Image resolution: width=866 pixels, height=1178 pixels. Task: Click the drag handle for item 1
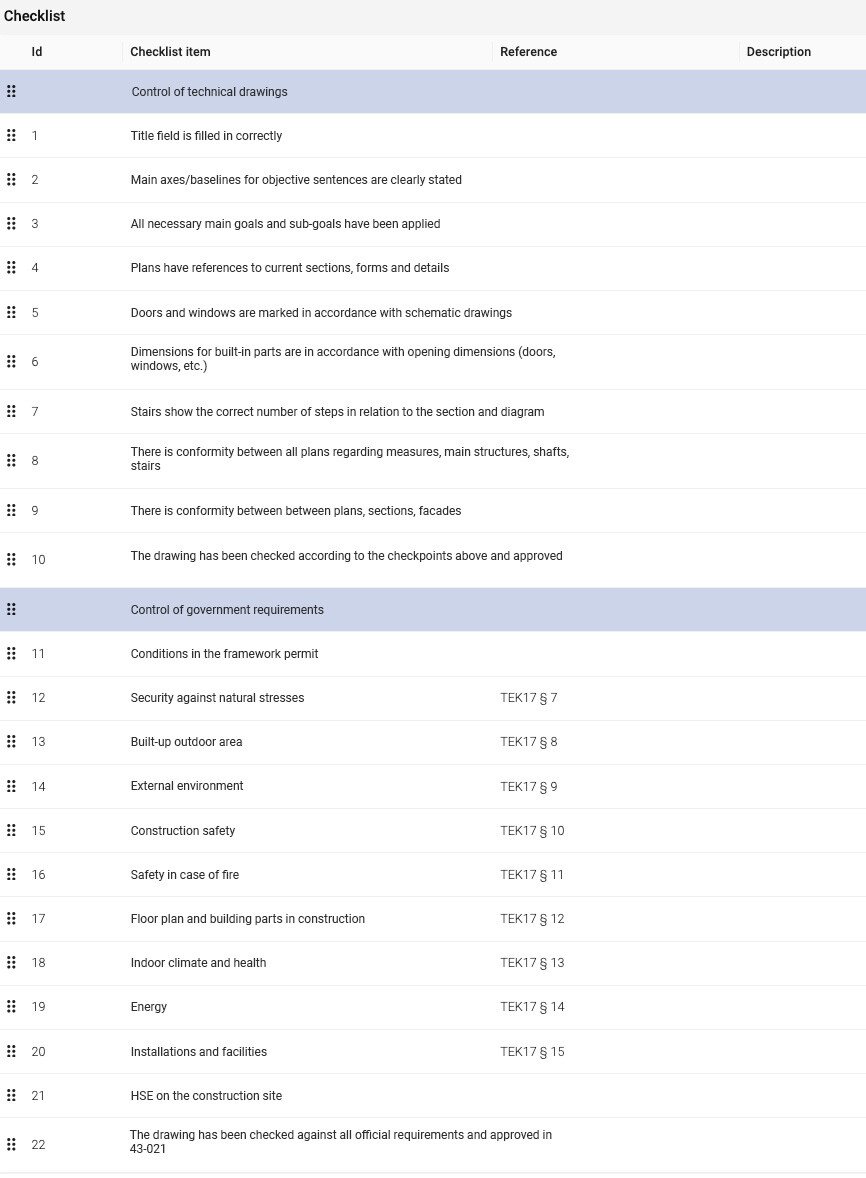(12, 135)
